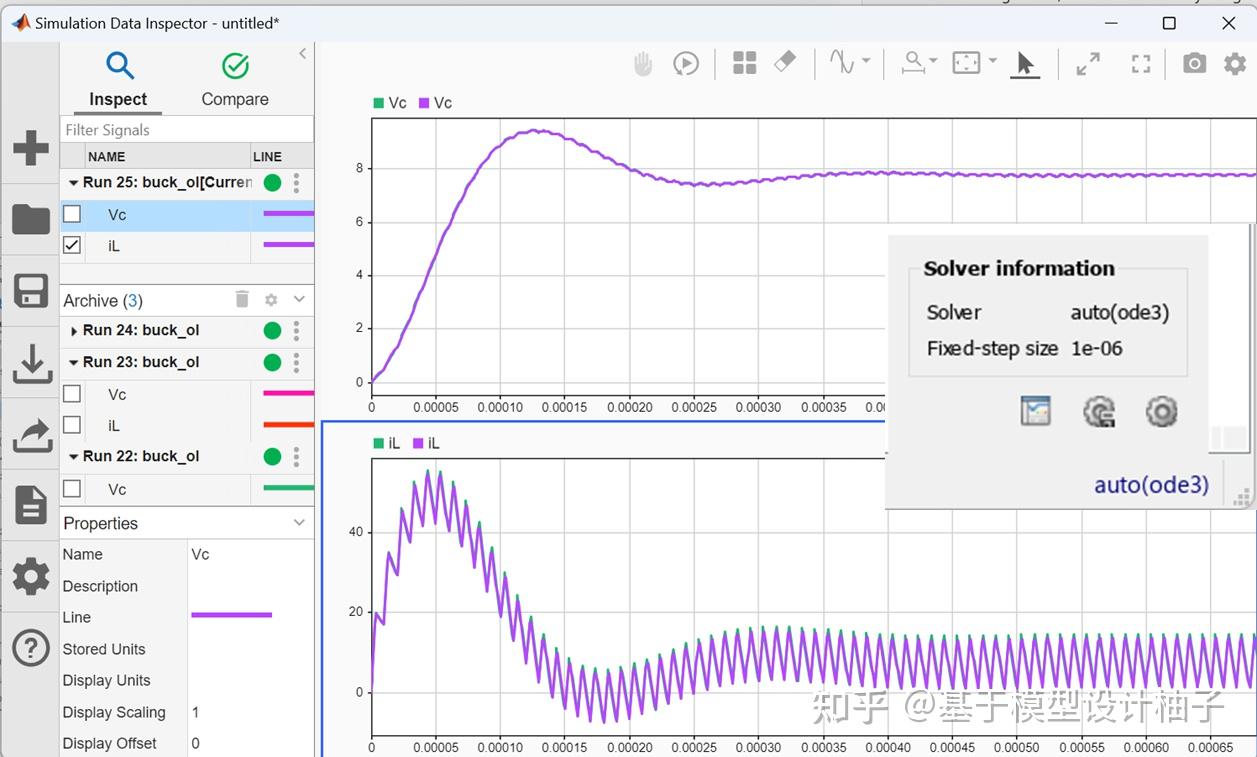Switch to the Inspect tab
The height and width of the screenshot is (757, 1257).
pos(118,79)
